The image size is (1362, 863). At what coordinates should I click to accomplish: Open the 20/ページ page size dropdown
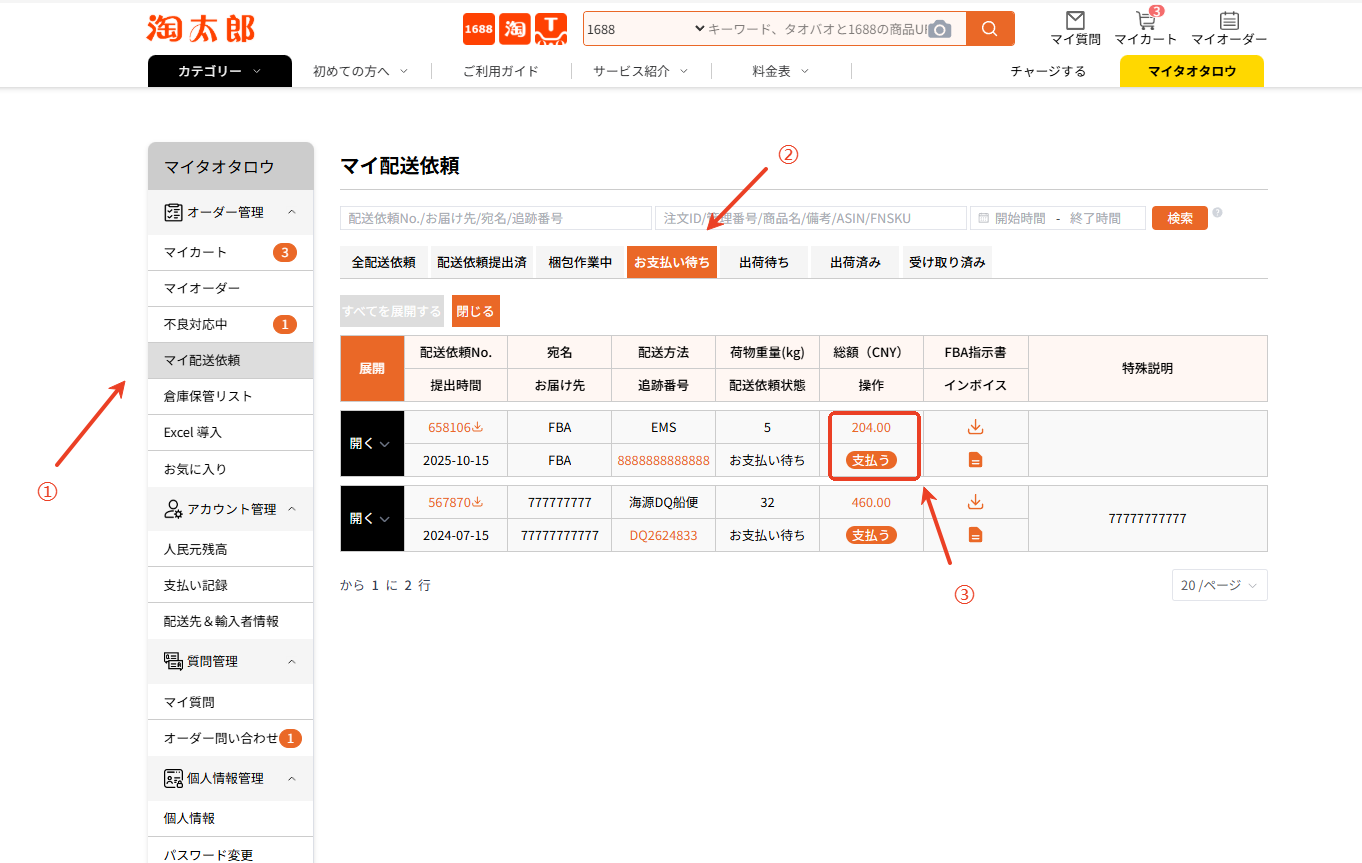(x=1219, y=585)
